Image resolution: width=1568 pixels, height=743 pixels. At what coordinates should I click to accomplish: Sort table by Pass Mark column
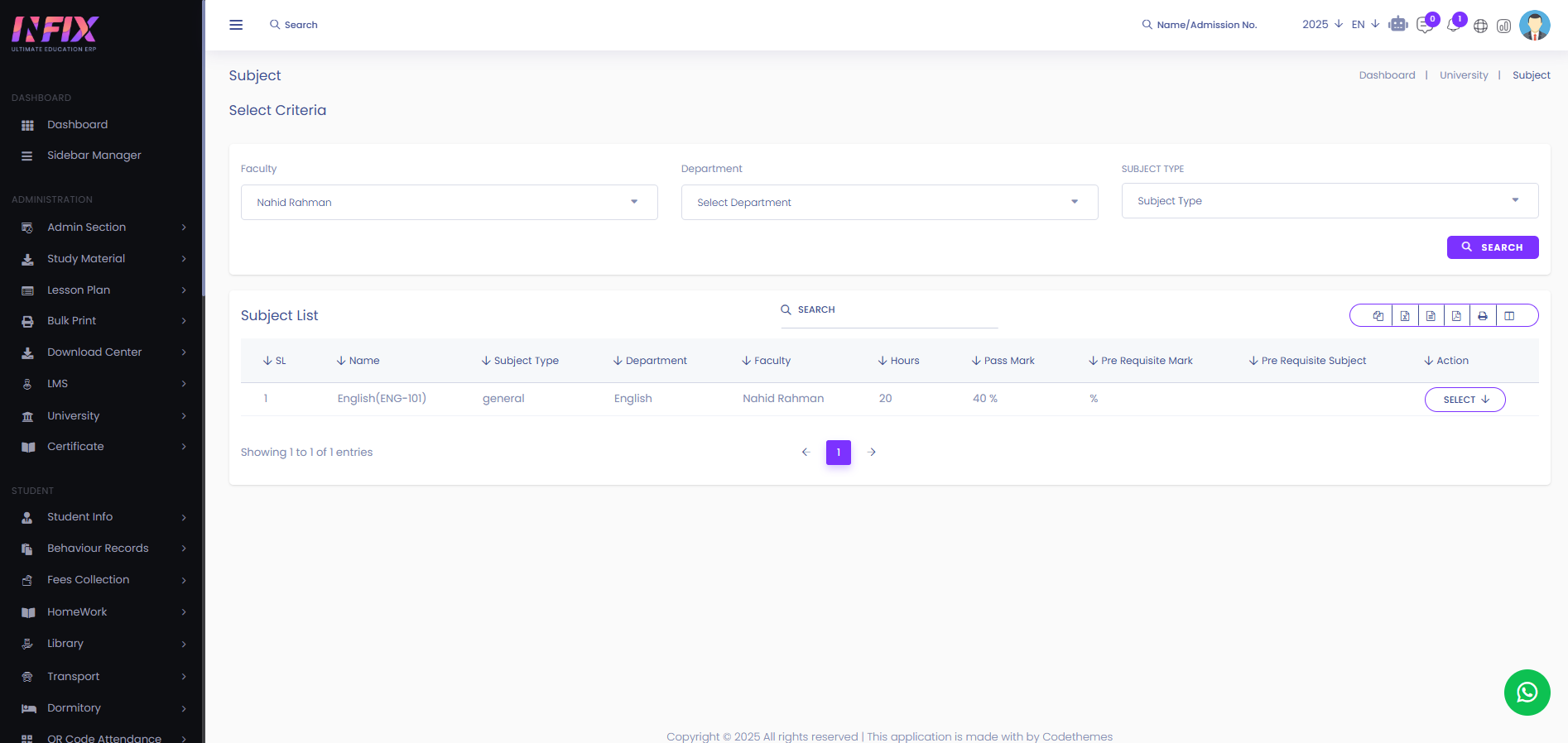(1003, 361)
